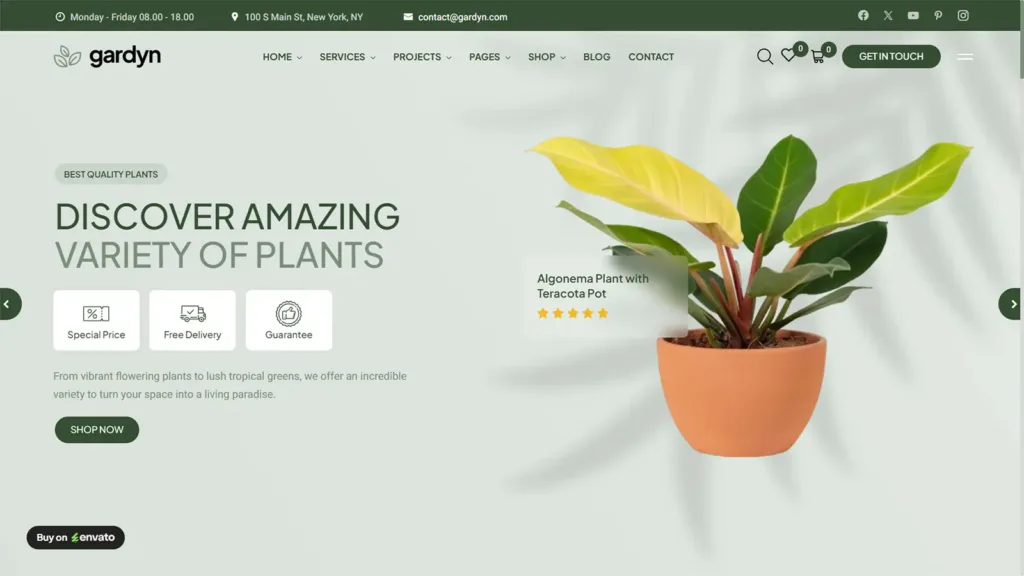Click the search magnifier icon
This screenshot has height=576, width=1024.
(765, 57)
